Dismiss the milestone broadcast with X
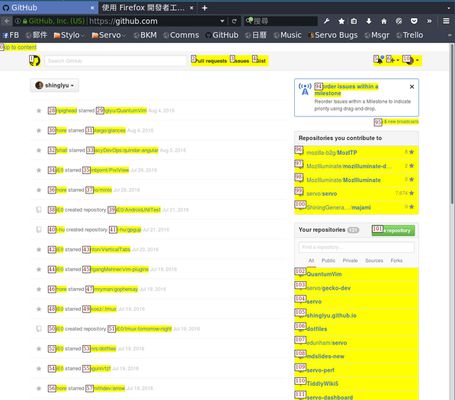This screenshot has height=400, width=455. (412, 87)
